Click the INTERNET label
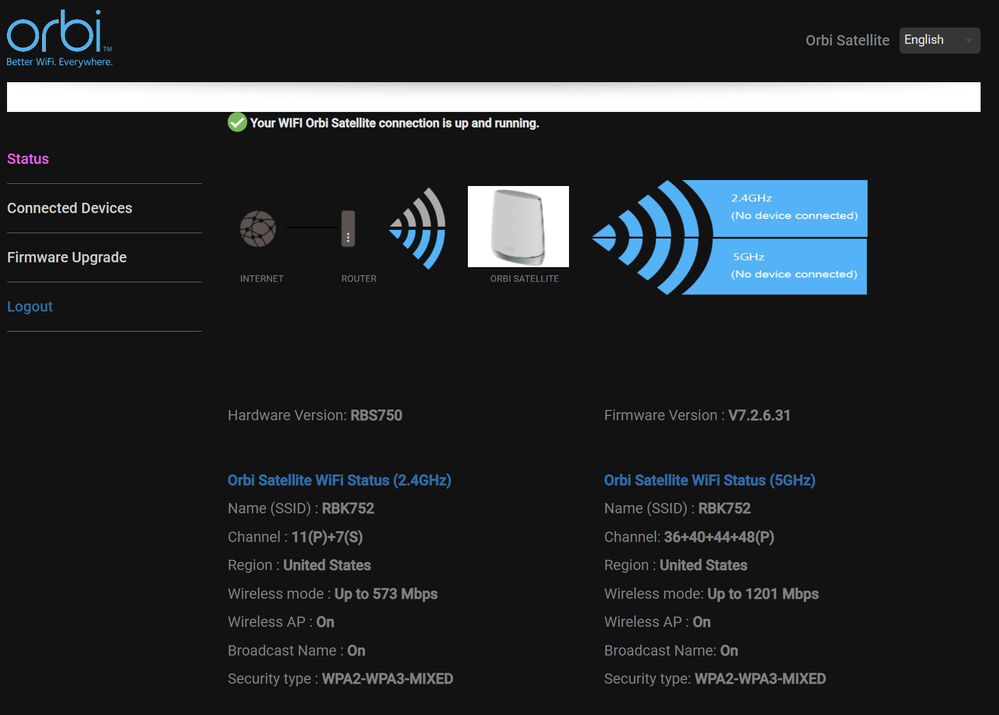Viewport: 999px width, 715px height. coord(262,278)
